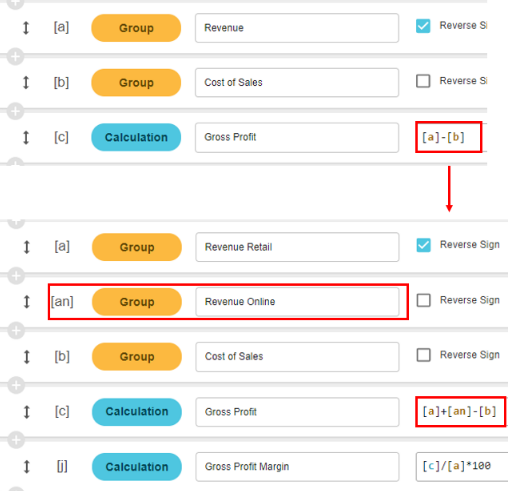
Task: Click the plus icon above the bottom Gross Profit row
Action: [16, 385]
